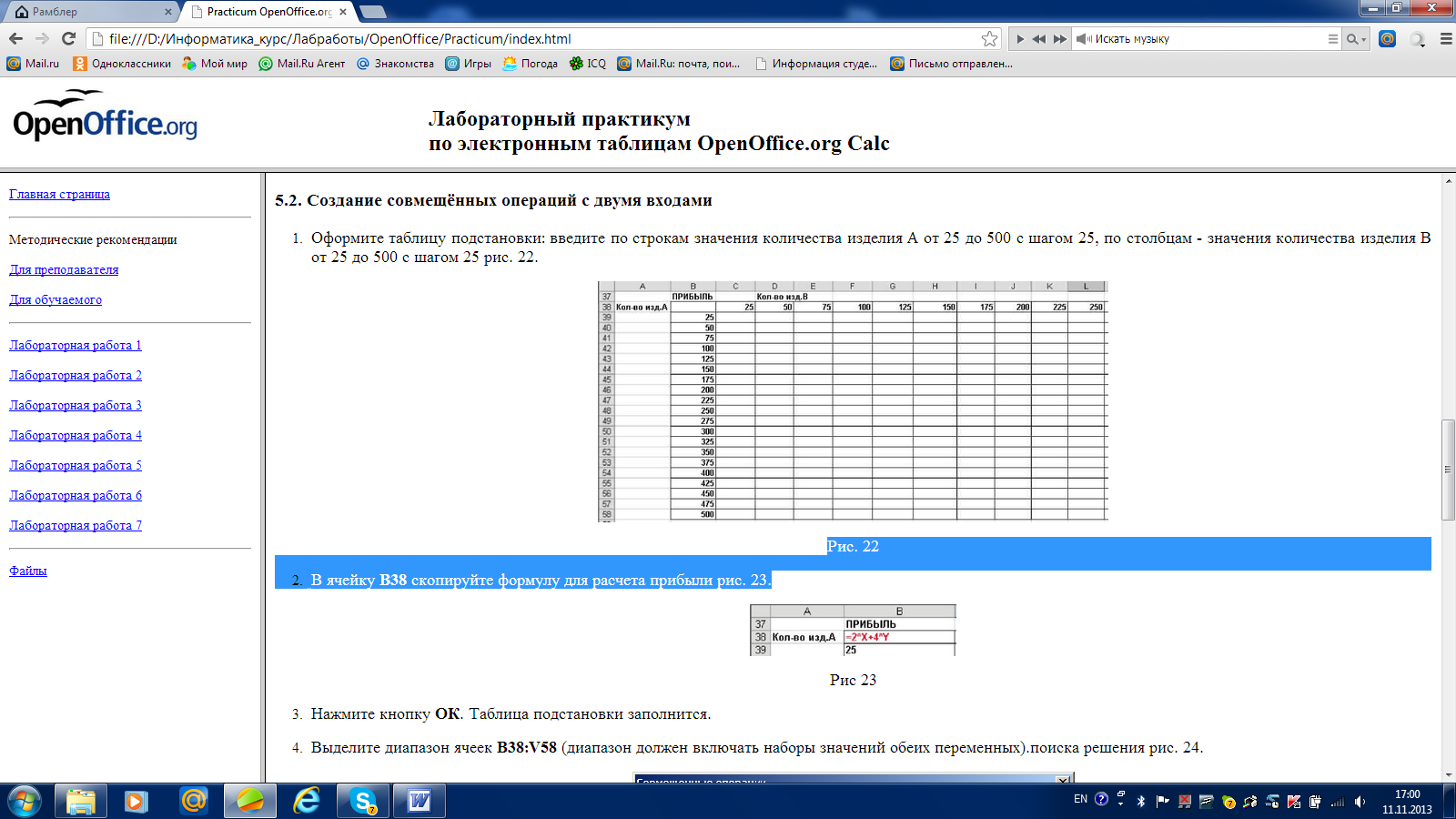This screenshot has width=1456, height=819.
Task: Open the Одноклассники bookmark
Action: coord(122,64)
